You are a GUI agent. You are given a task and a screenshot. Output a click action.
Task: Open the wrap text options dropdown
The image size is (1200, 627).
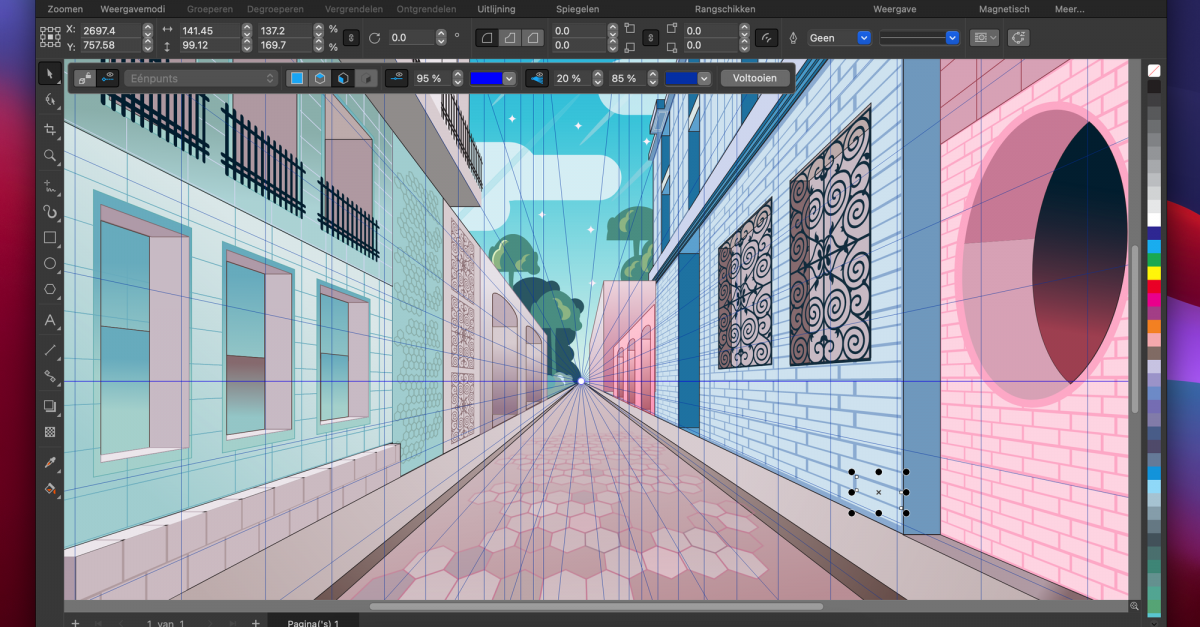click(x=985, y=37)
